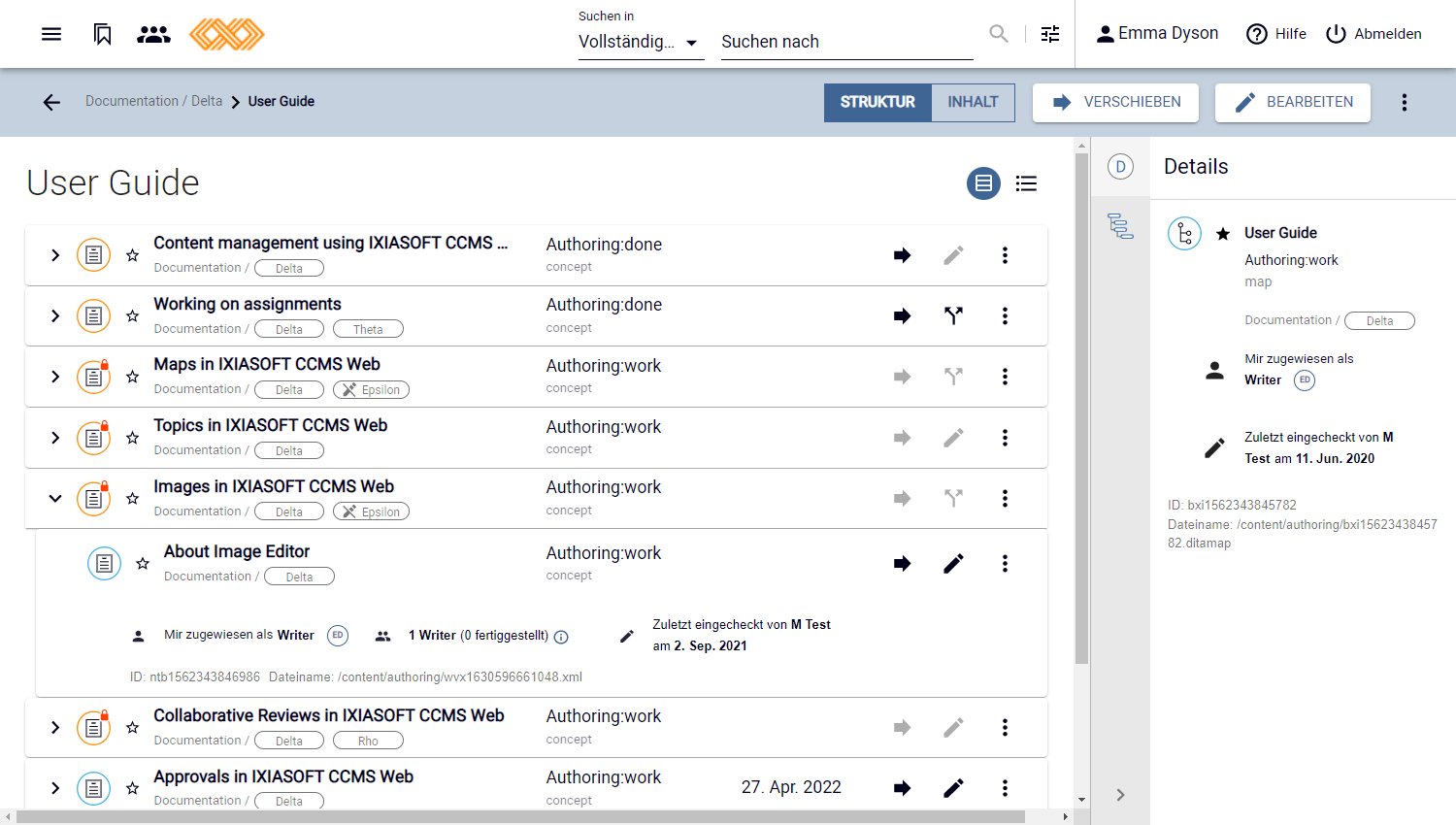1456x825 pixels.
Task: Move 'Content management using IXIASOFT CCMS' topic
Action: point(903,255)
